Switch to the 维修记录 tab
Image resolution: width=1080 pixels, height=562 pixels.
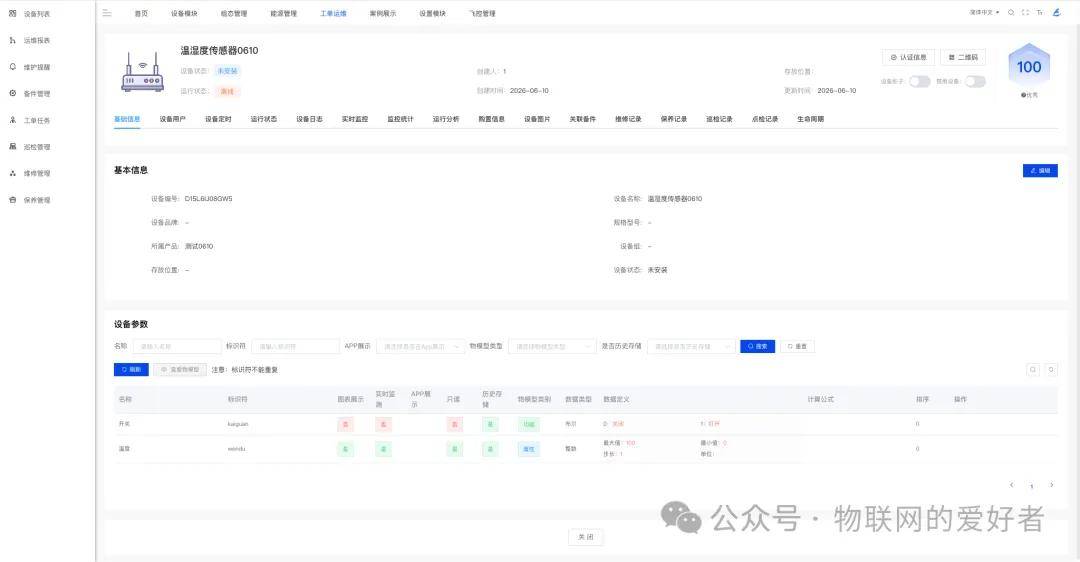628,119
